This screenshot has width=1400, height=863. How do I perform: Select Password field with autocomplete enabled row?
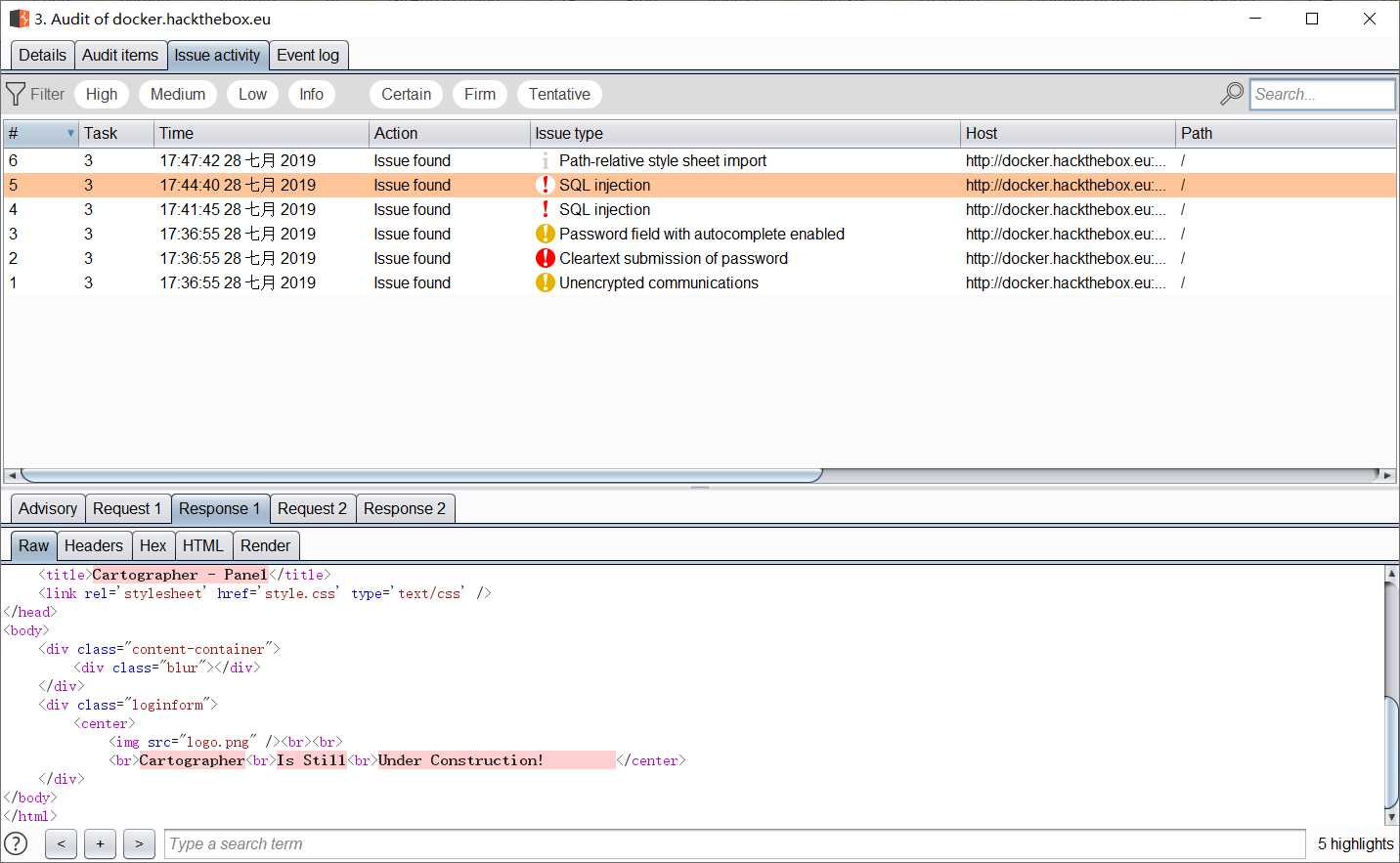700,234
